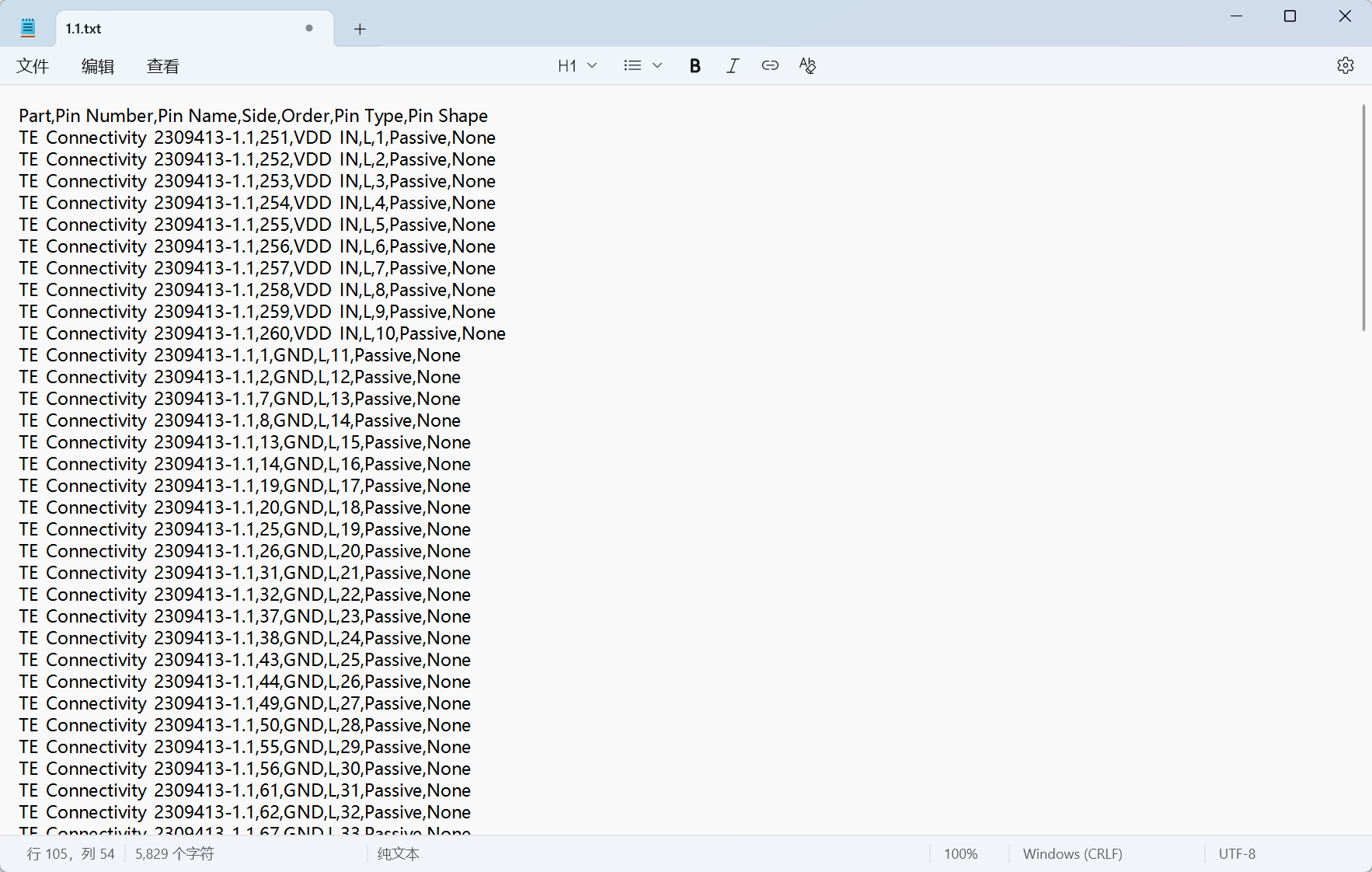Image resolution: width=1372 pixels, height=872 pixels.
Task: Click the line with pin 256,VDD IN,L,6
Action: point(257,246)
